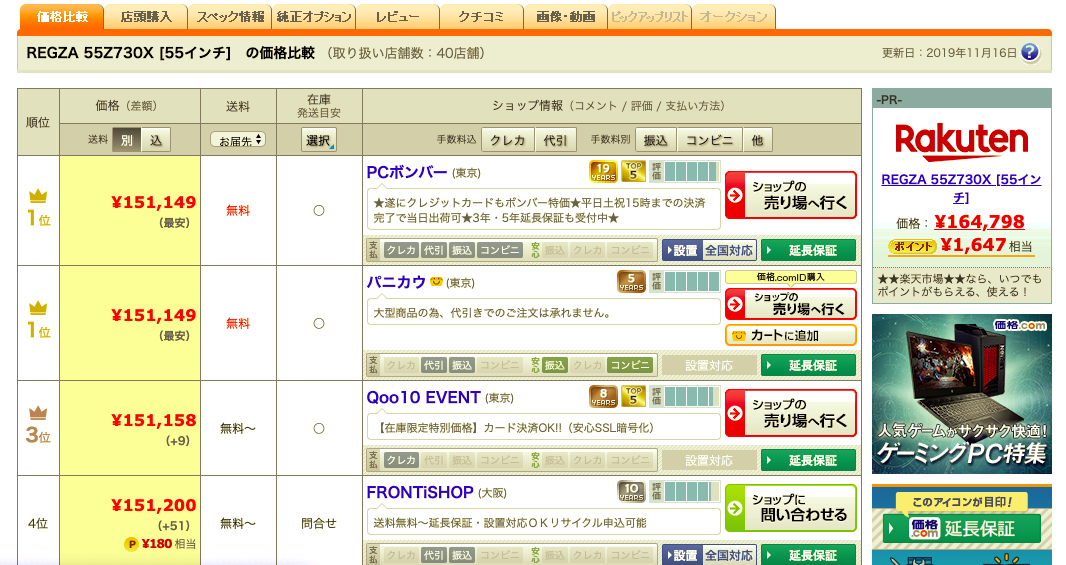Open the パニカウ shop link
The image size is (1066, 565).
396,281
